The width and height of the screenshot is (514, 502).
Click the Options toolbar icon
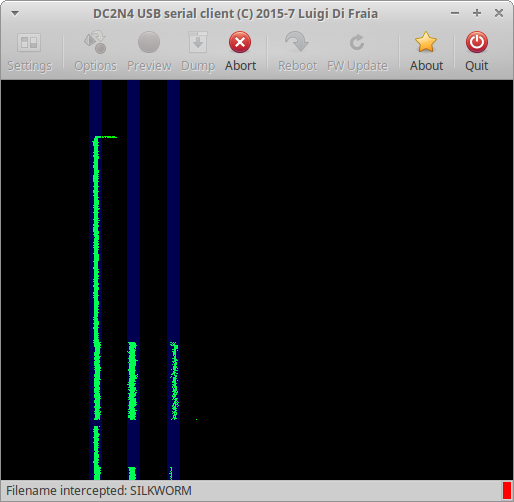pos(95,42)
